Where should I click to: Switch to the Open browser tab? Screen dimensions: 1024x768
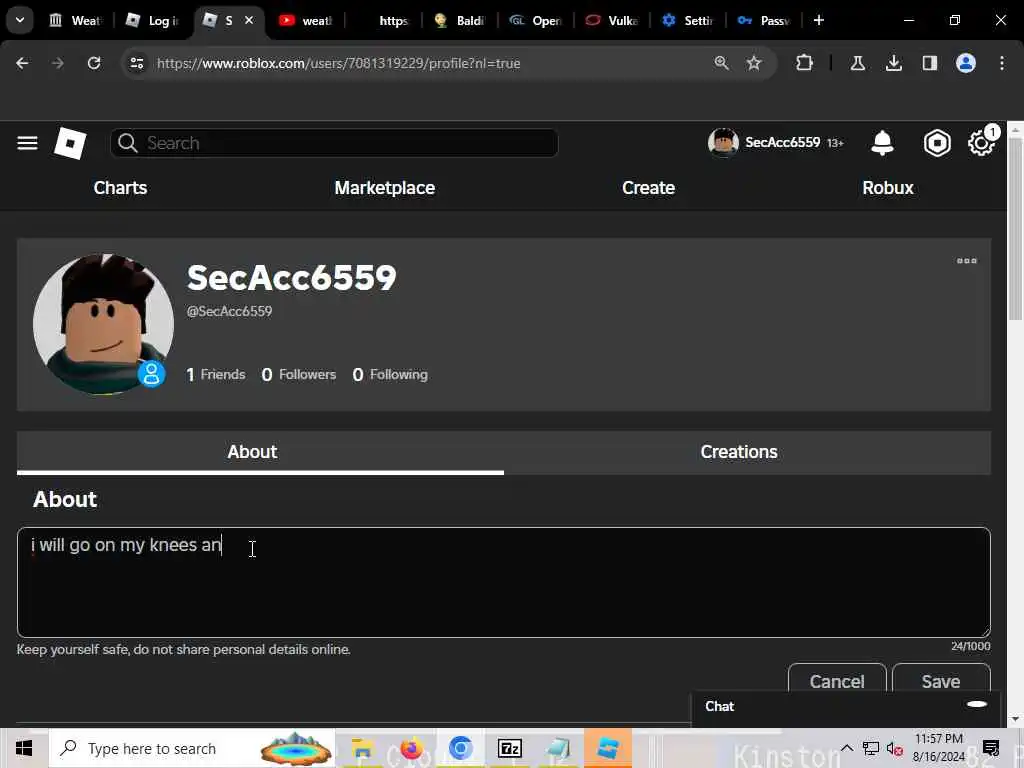pyautogui.click(x=535, y=21)
